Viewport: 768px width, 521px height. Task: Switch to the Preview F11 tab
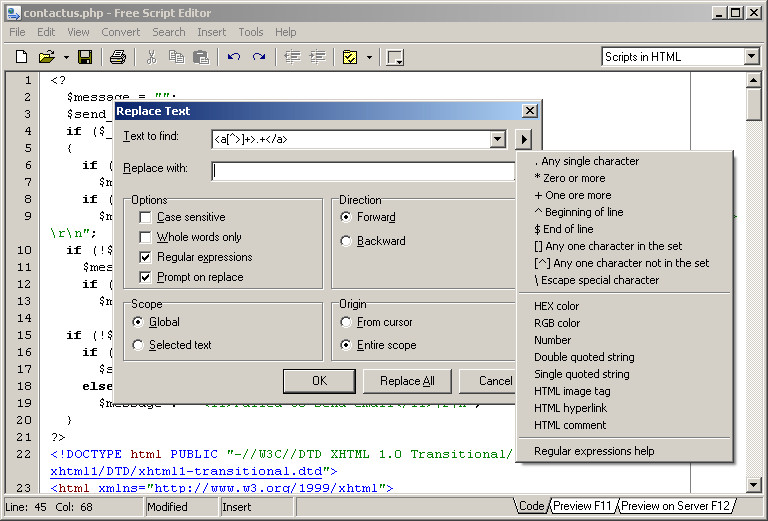[582, 506]
